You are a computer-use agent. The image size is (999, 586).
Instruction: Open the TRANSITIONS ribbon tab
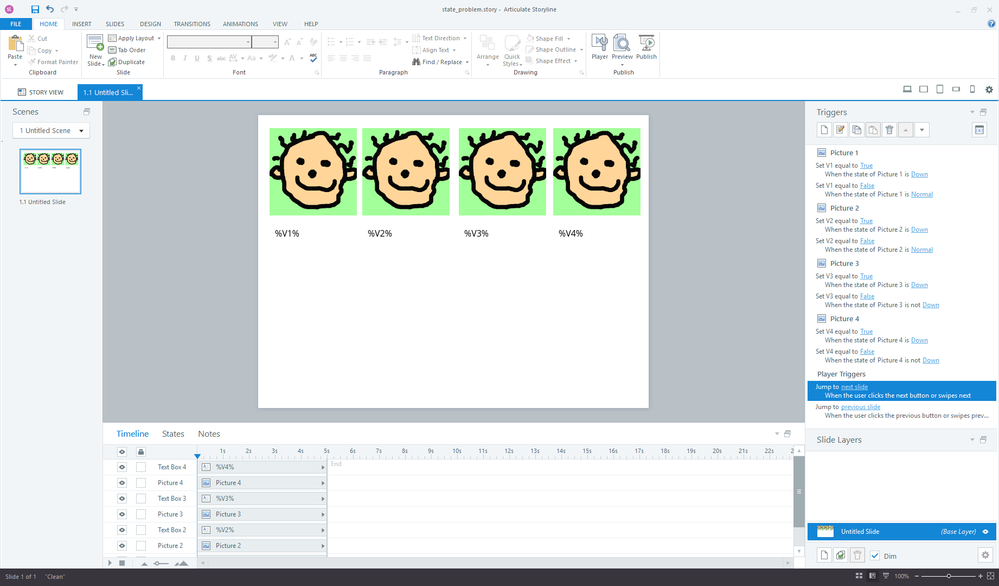tap(191, 23)
